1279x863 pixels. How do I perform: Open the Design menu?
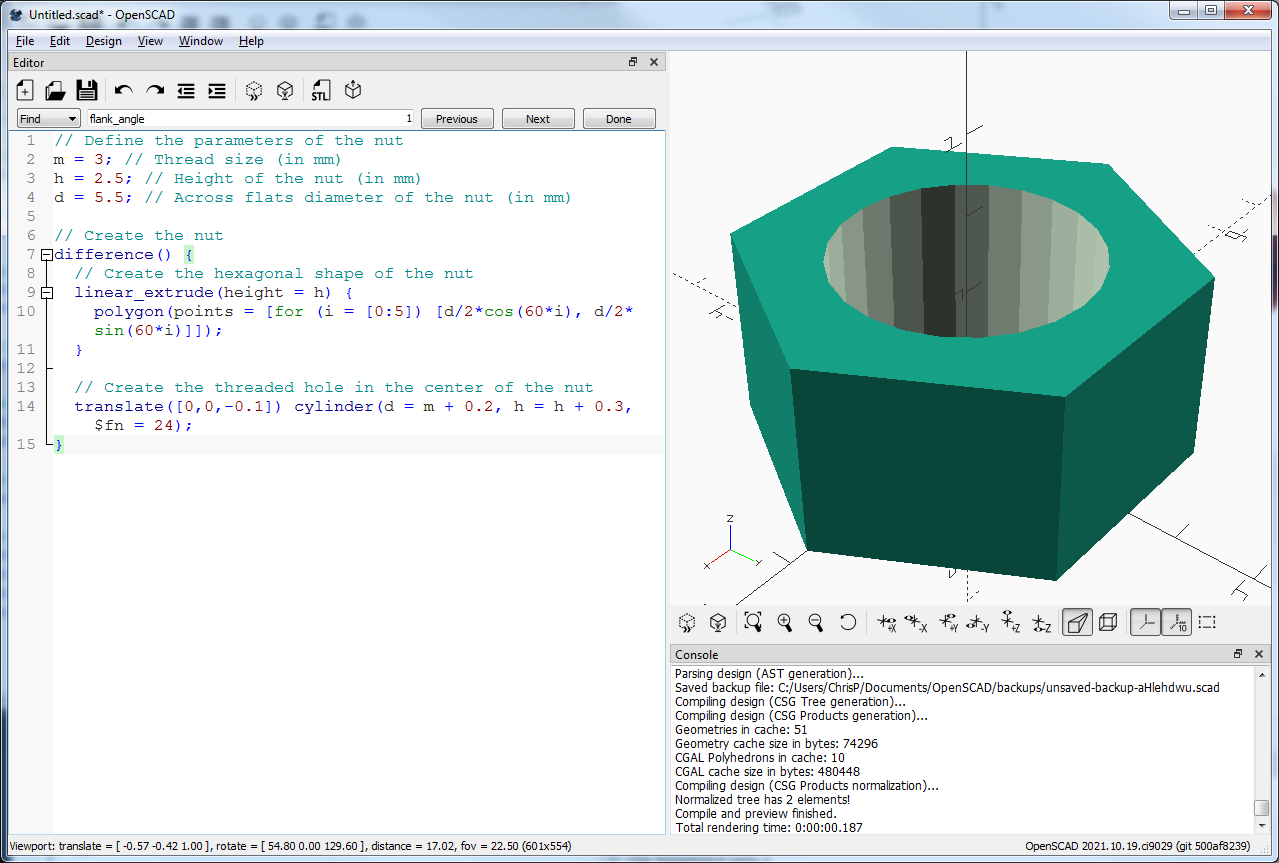(103, 41)
